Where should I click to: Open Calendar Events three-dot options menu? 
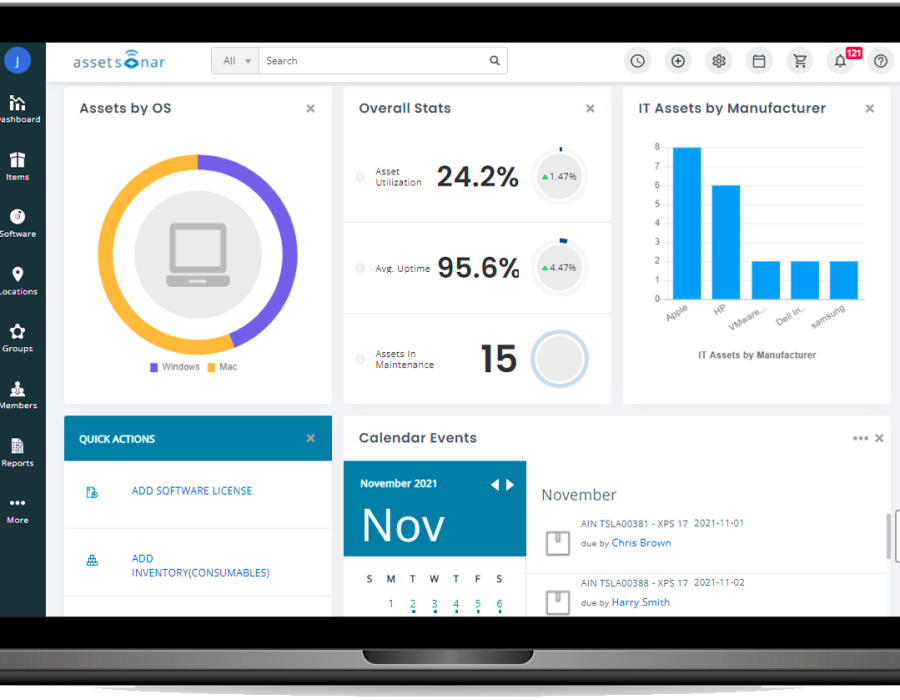(x=860, y=438)
